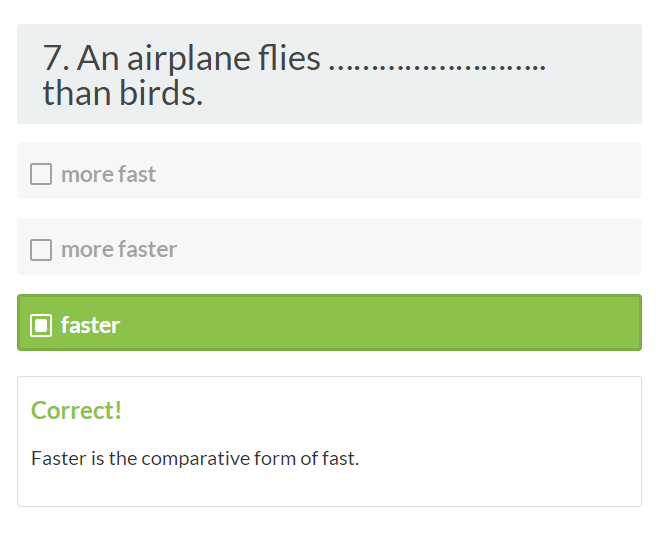Click the 'more fast' answer label
The width and height of the screenshot is (672, 533).
(x=108, y=174)
